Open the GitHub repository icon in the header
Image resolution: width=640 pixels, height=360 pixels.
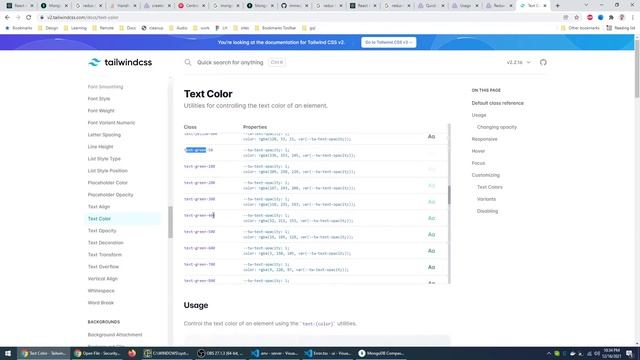click(x=543, y=62)
